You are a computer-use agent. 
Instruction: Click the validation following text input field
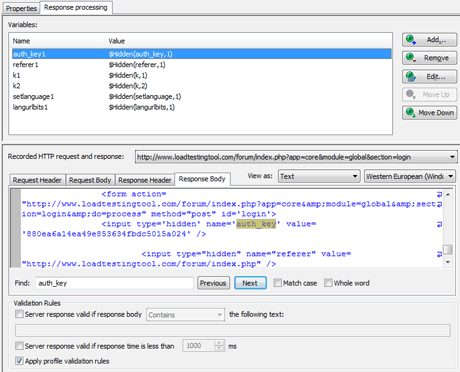tap(233, 330)
